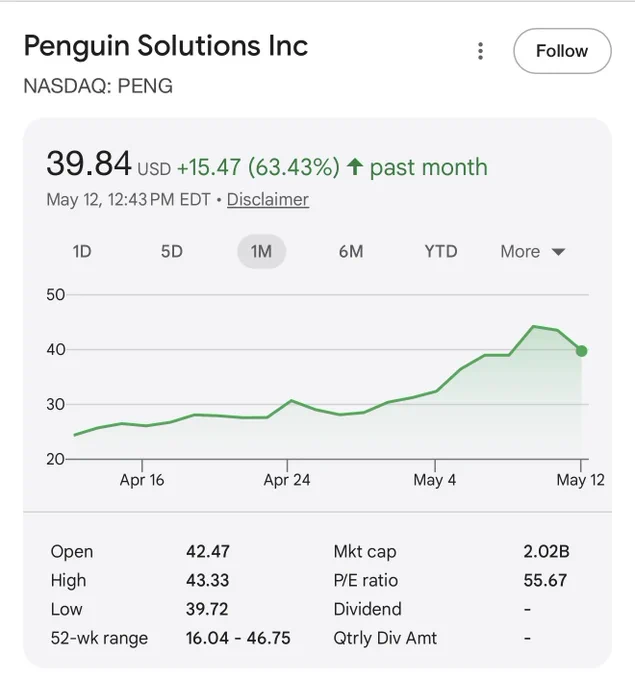Show year-to-date YTD chart

pos(441,252)
